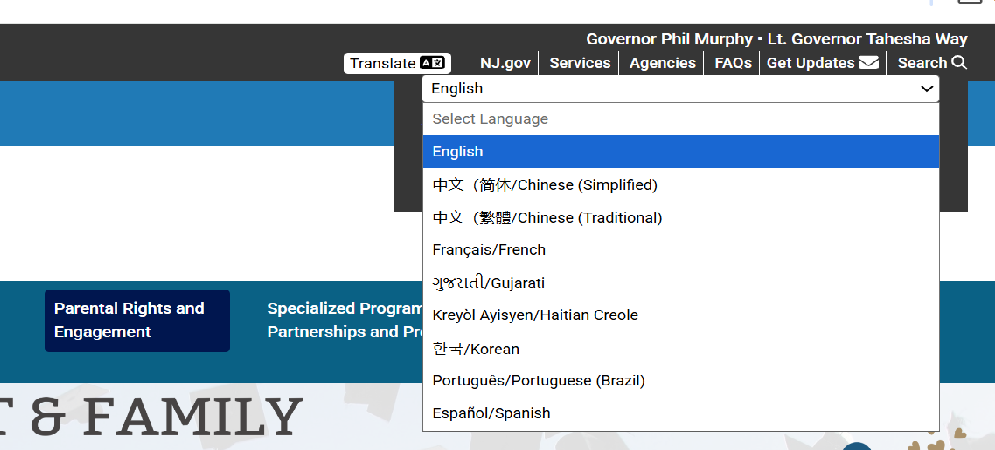Open the Agencies link
Image resolution: width=995 pixels, height=450 pixels.
tap(662, 63)
